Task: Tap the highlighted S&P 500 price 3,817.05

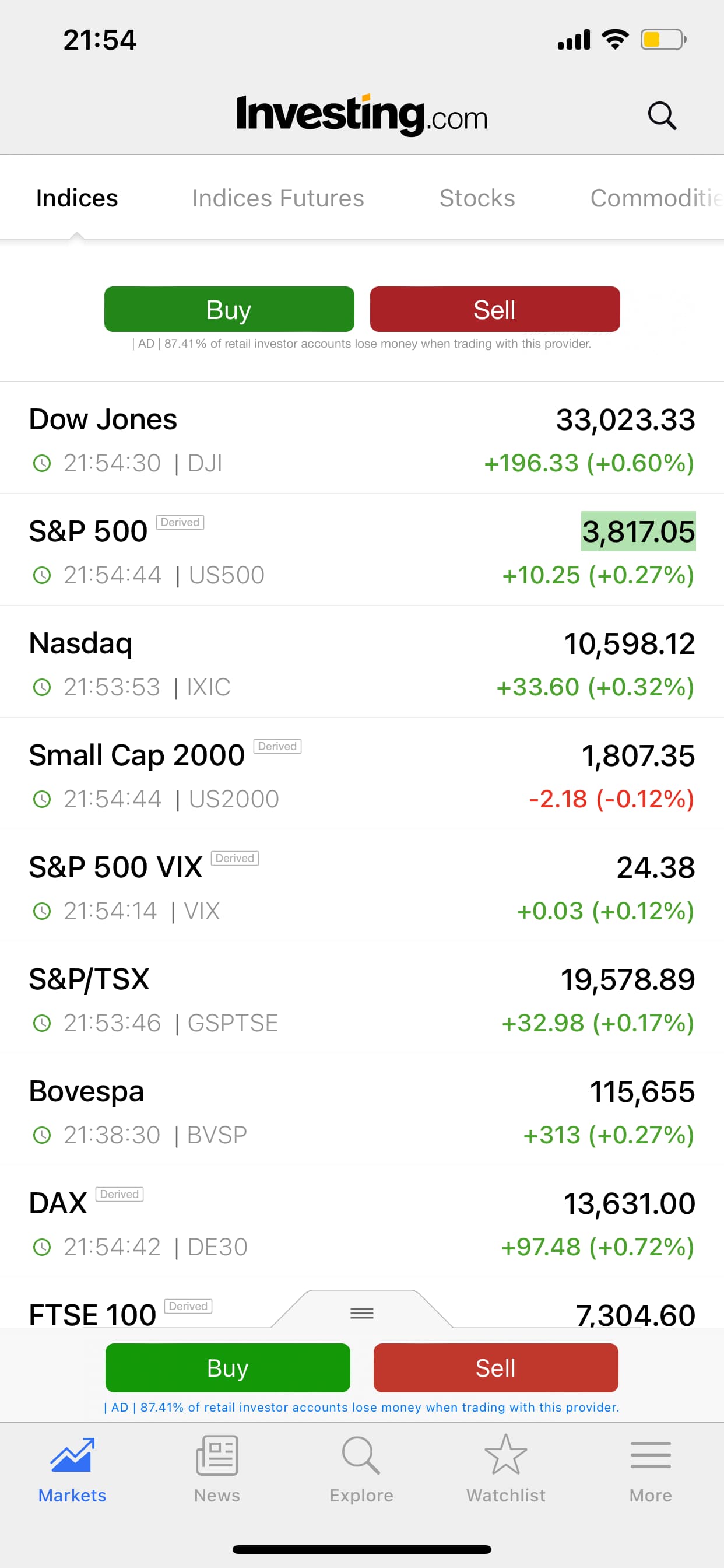Action: coord(638,531)
